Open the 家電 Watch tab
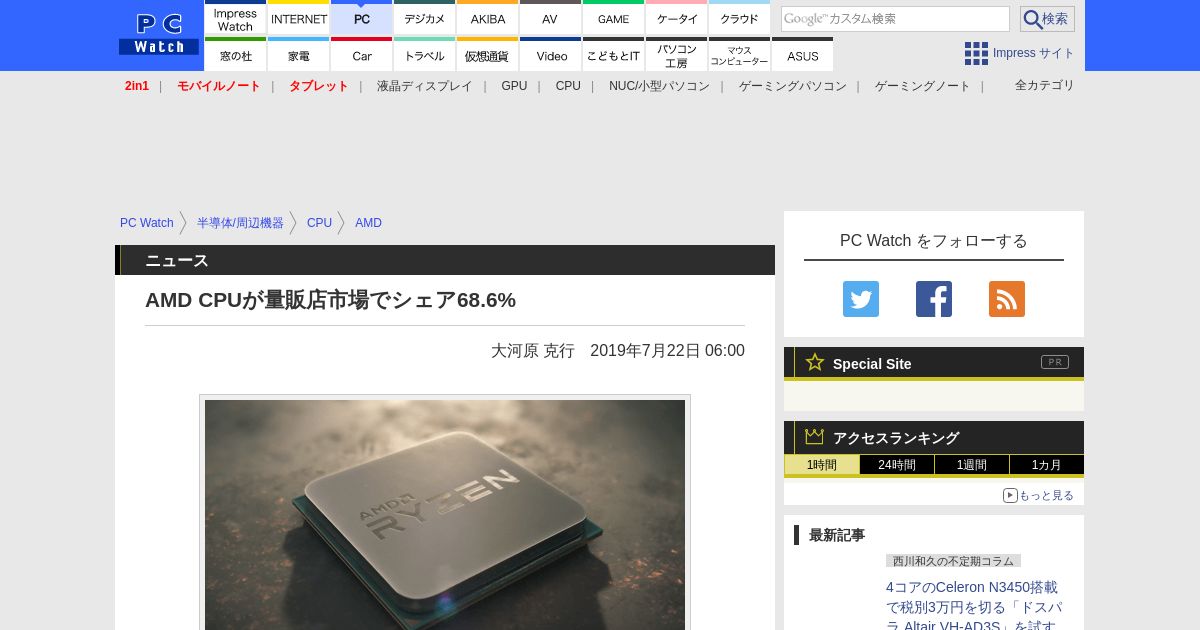Screen dimensions: 1200x630 (x=299, y=54)
